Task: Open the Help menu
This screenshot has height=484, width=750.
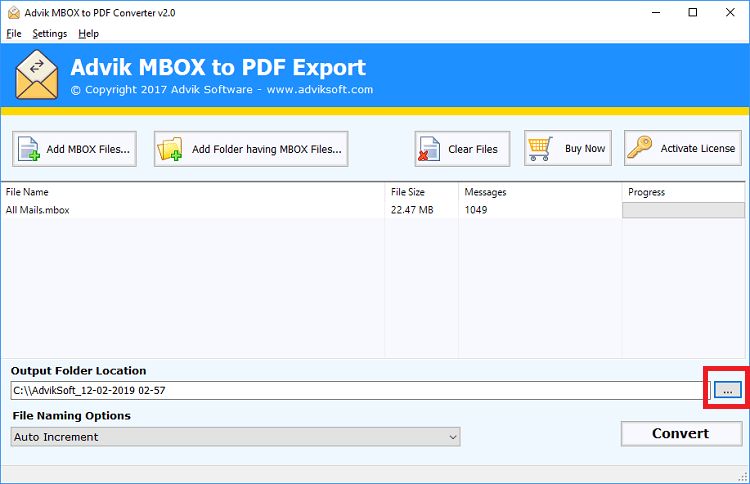Action: click(x=88, y=33)
